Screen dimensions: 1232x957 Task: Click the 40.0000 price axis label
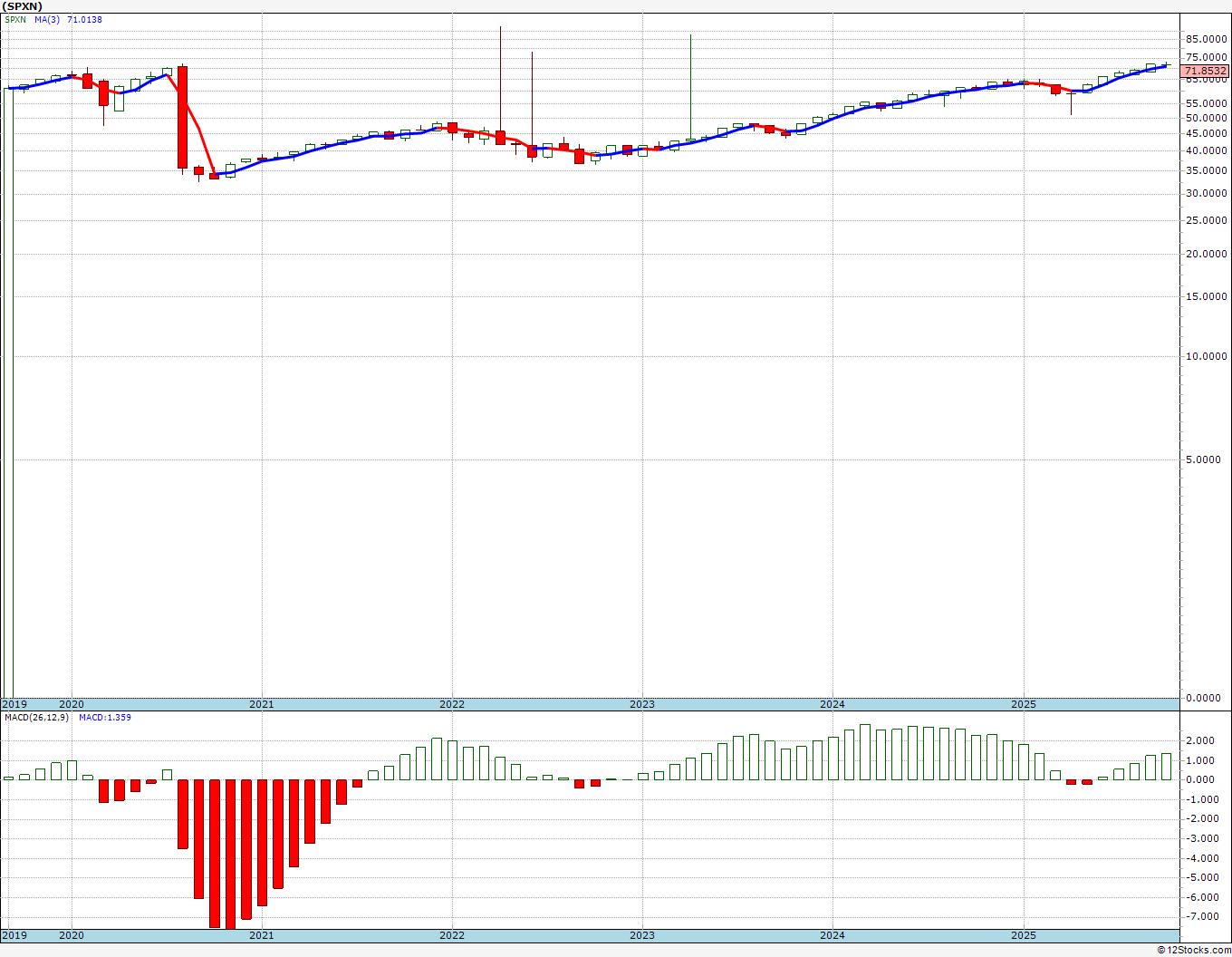coord(1206,150)
